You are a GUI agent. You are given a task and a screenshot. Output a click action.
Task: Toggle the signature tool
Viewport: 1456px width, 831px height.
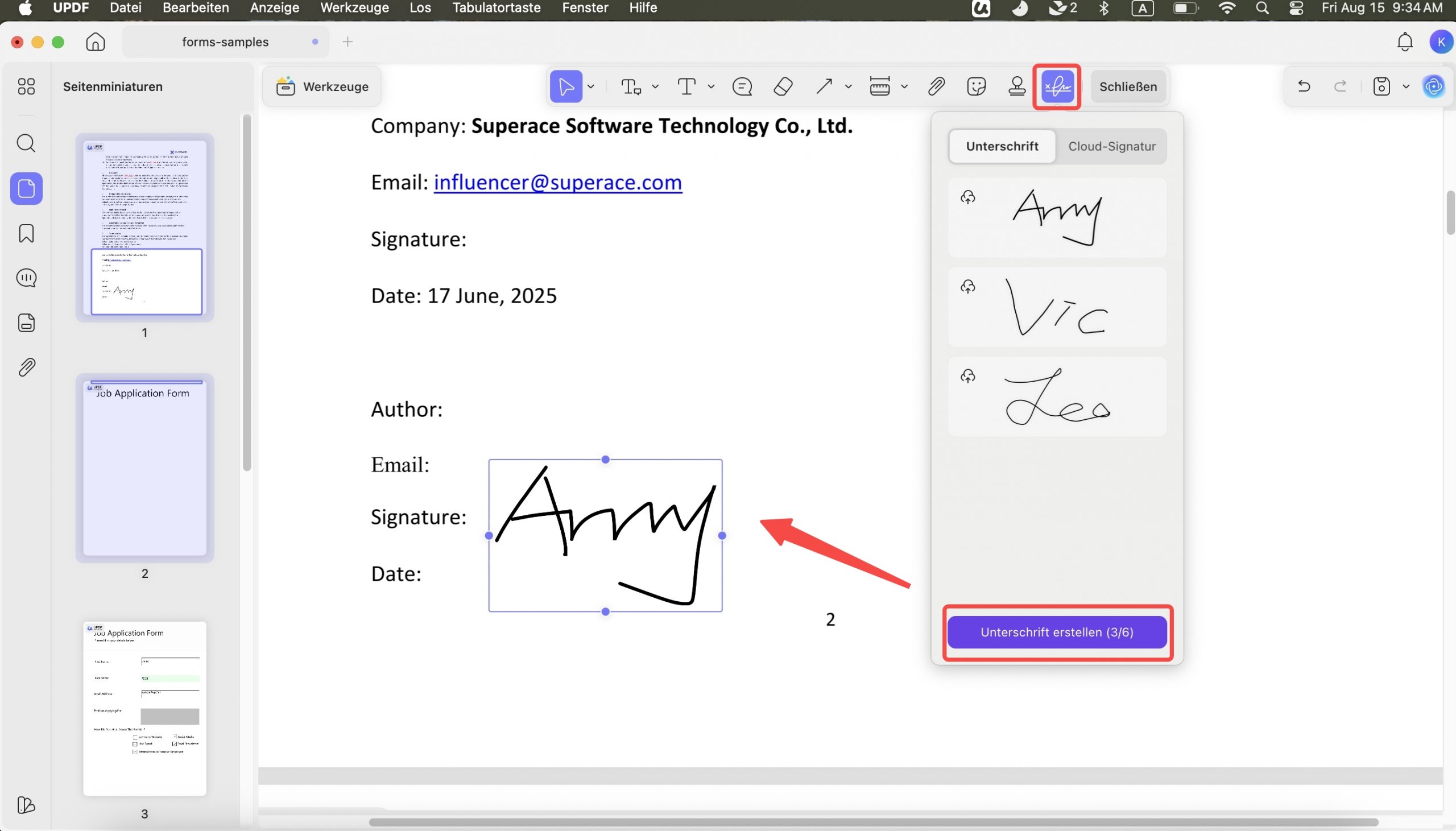(1057, 87)
